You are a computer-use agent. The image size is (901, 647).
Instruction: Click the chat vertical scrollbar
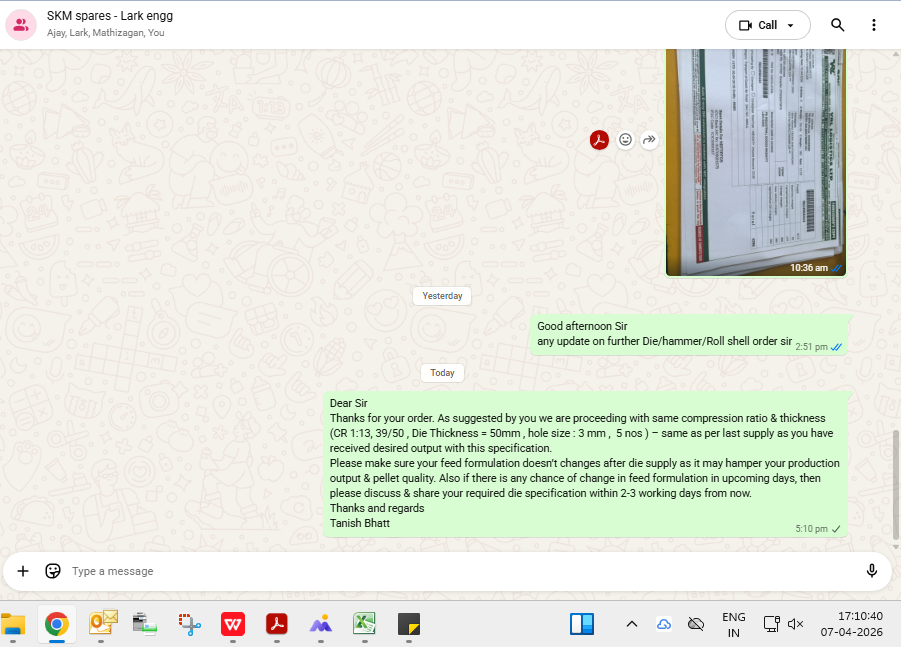(896, 480)
